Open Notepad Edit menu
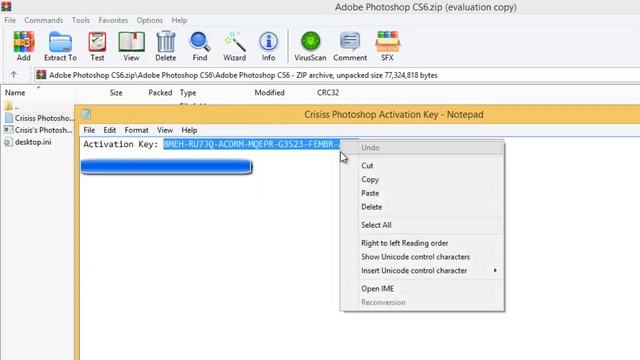The height and width of the screenshot is (360, 640). [x=109, y=130]
